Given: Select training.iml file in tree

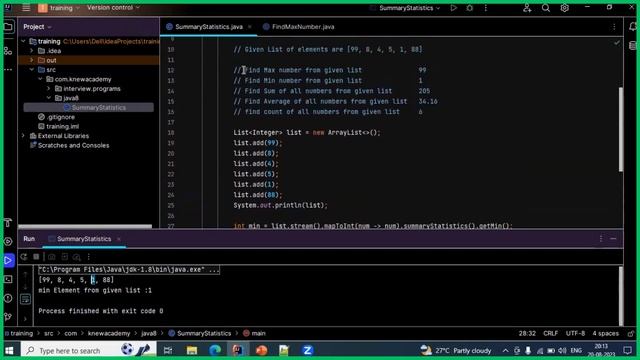Looking at the screenshot, I should click(58, 127).
